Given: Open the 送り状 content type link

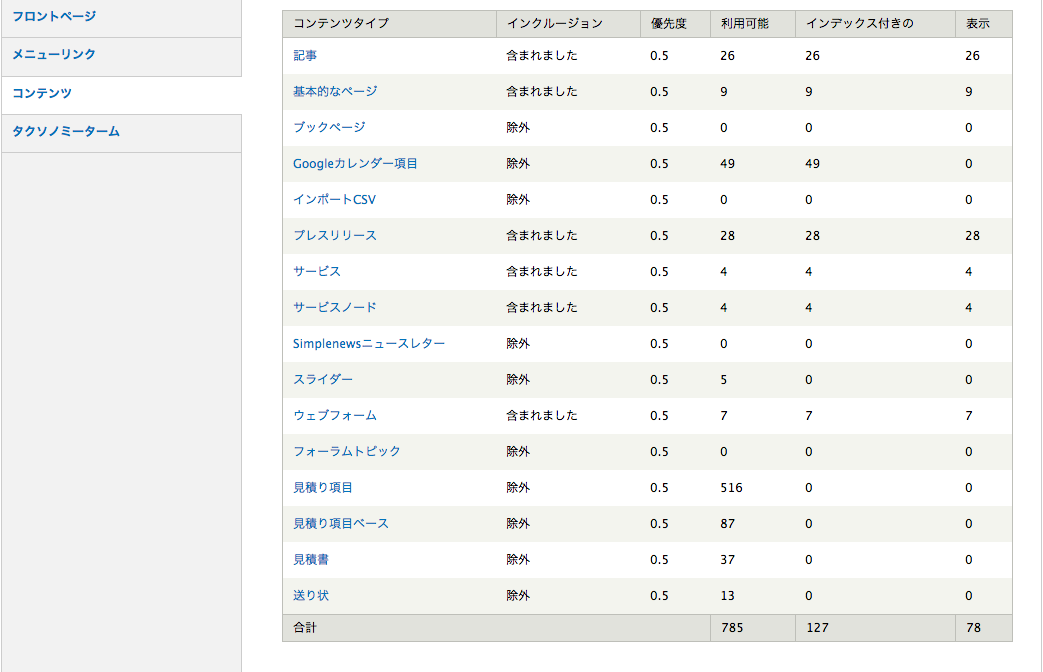Looking at the screenshot, I should pos(311,596).
